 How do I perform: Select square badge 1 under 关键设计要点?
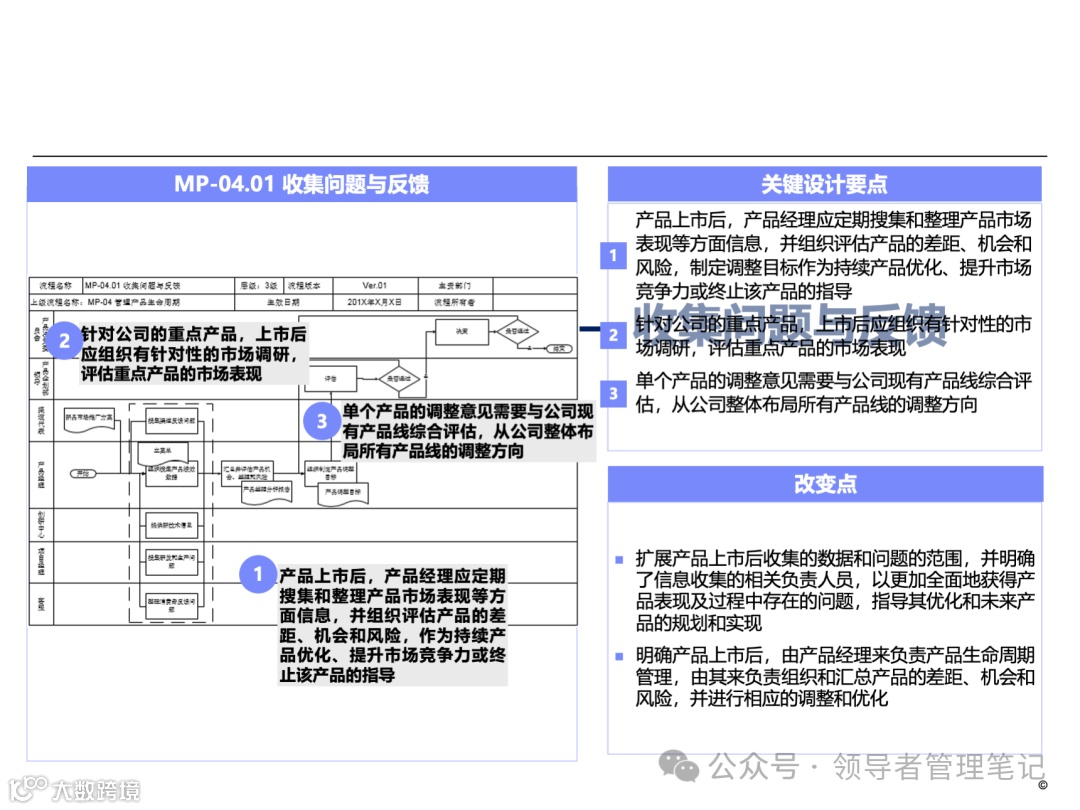613,256
